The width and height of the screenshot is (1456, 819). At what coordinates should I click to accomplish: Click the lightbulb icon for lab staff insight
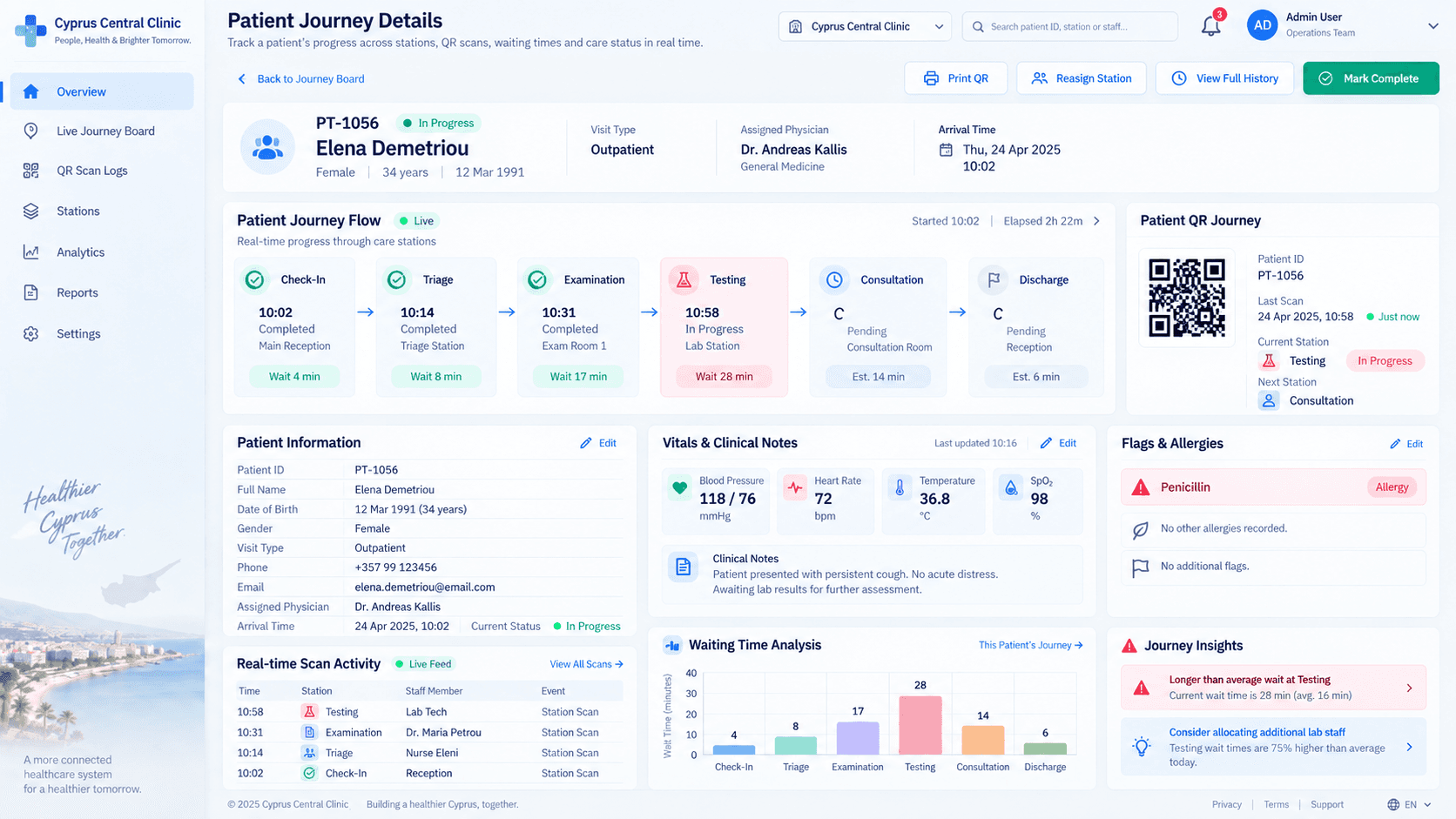click(x=1141, y=747)
